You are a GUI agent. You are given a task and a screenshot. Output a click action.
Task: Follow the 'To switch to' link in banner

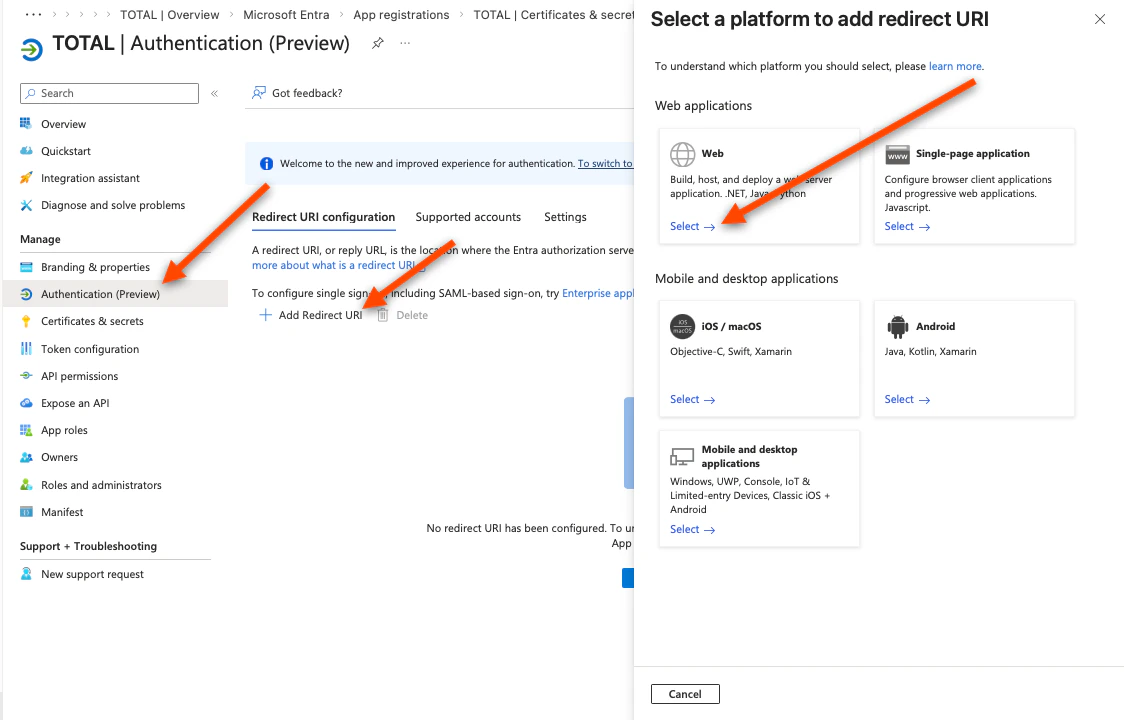605,164
